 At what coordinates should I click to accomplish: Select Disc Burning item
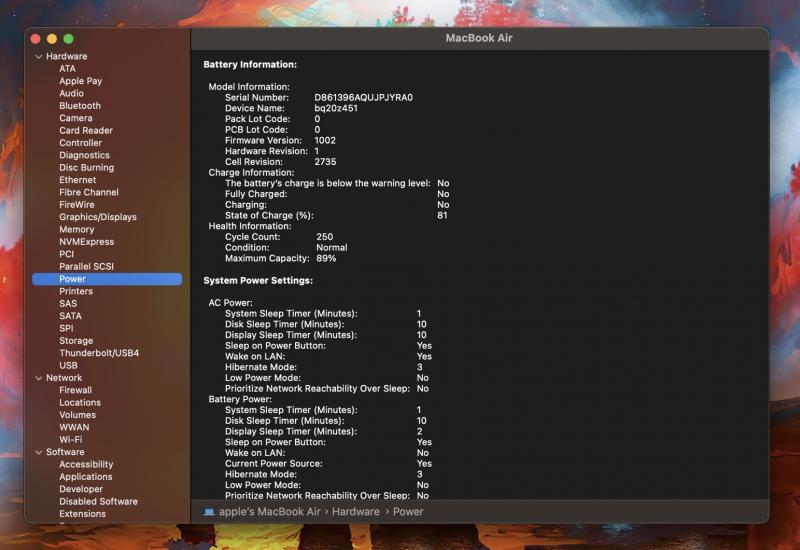pos(87,167)
